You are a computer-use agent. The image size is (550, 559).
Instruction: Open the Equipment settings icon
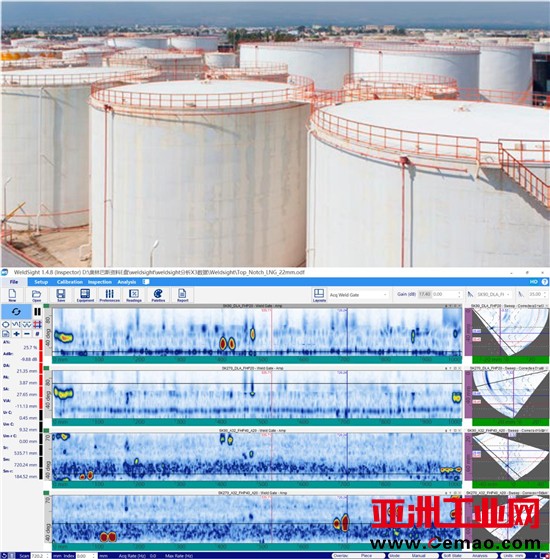click(85, 295)
